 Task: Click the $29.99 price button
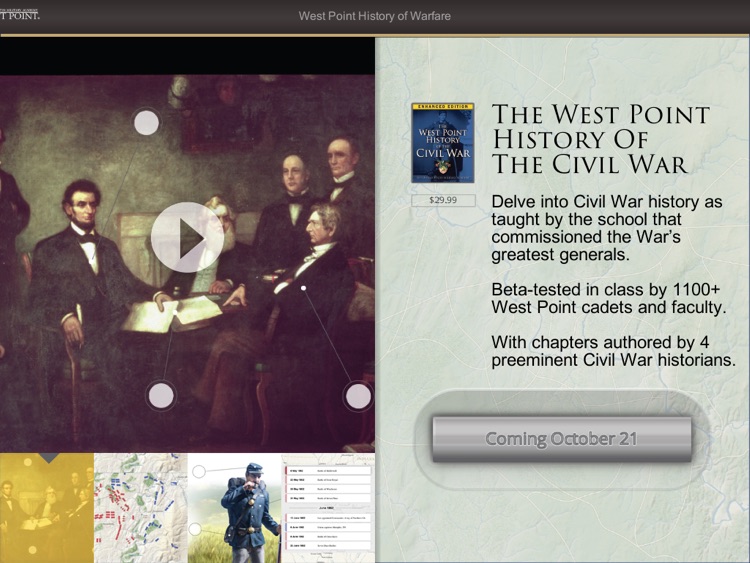click(x=443, y=200)
